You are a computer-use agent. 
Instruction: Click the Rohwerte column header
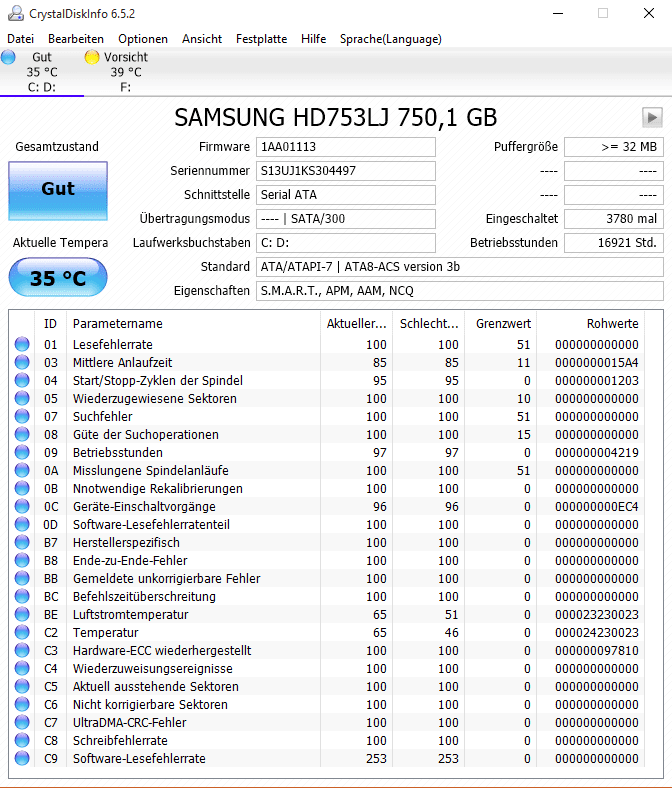[591, 324]
